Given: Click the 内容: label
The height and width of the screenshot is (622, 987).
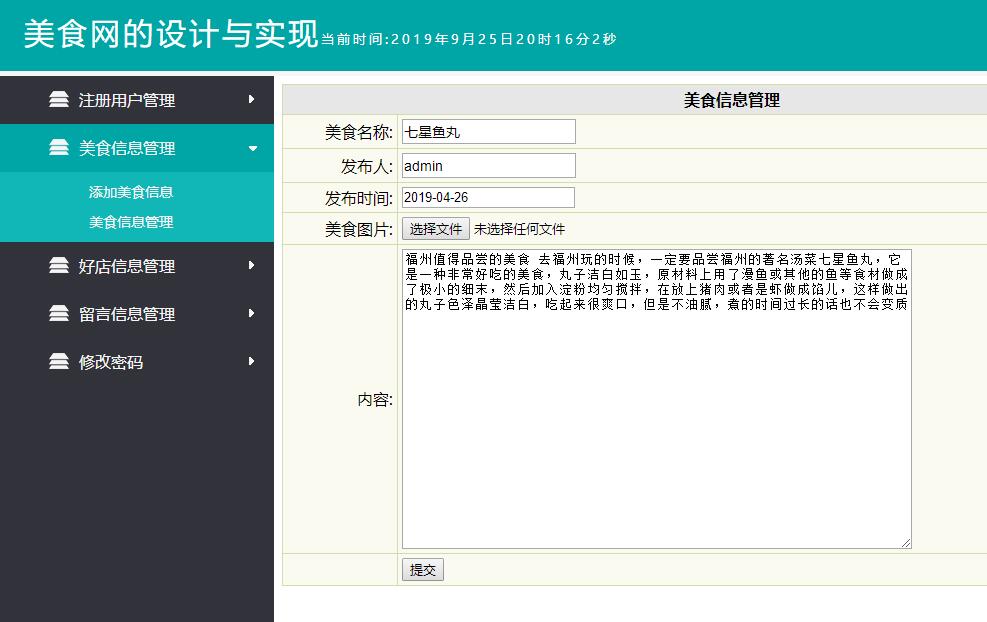Looking at the screenshot, I should (x=375, y=400).
